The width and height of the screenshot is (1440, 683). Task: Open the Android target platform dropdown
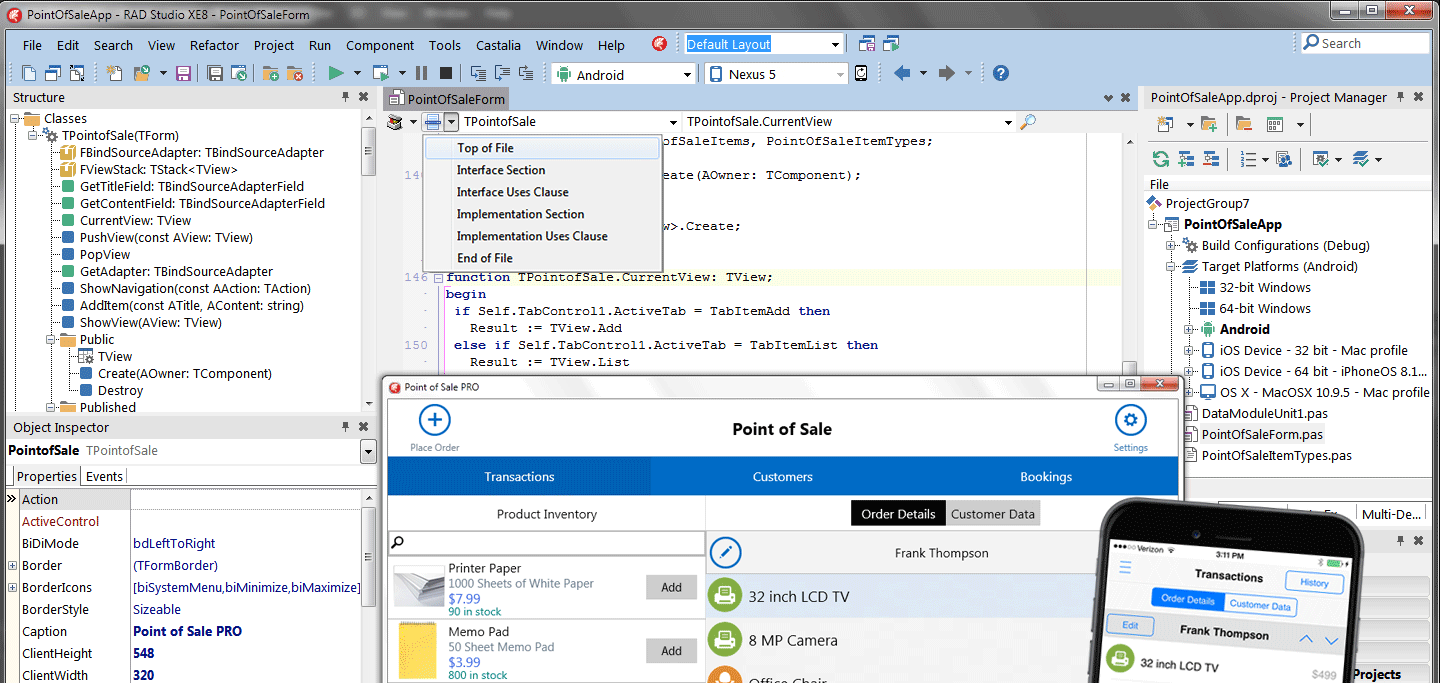687,75
